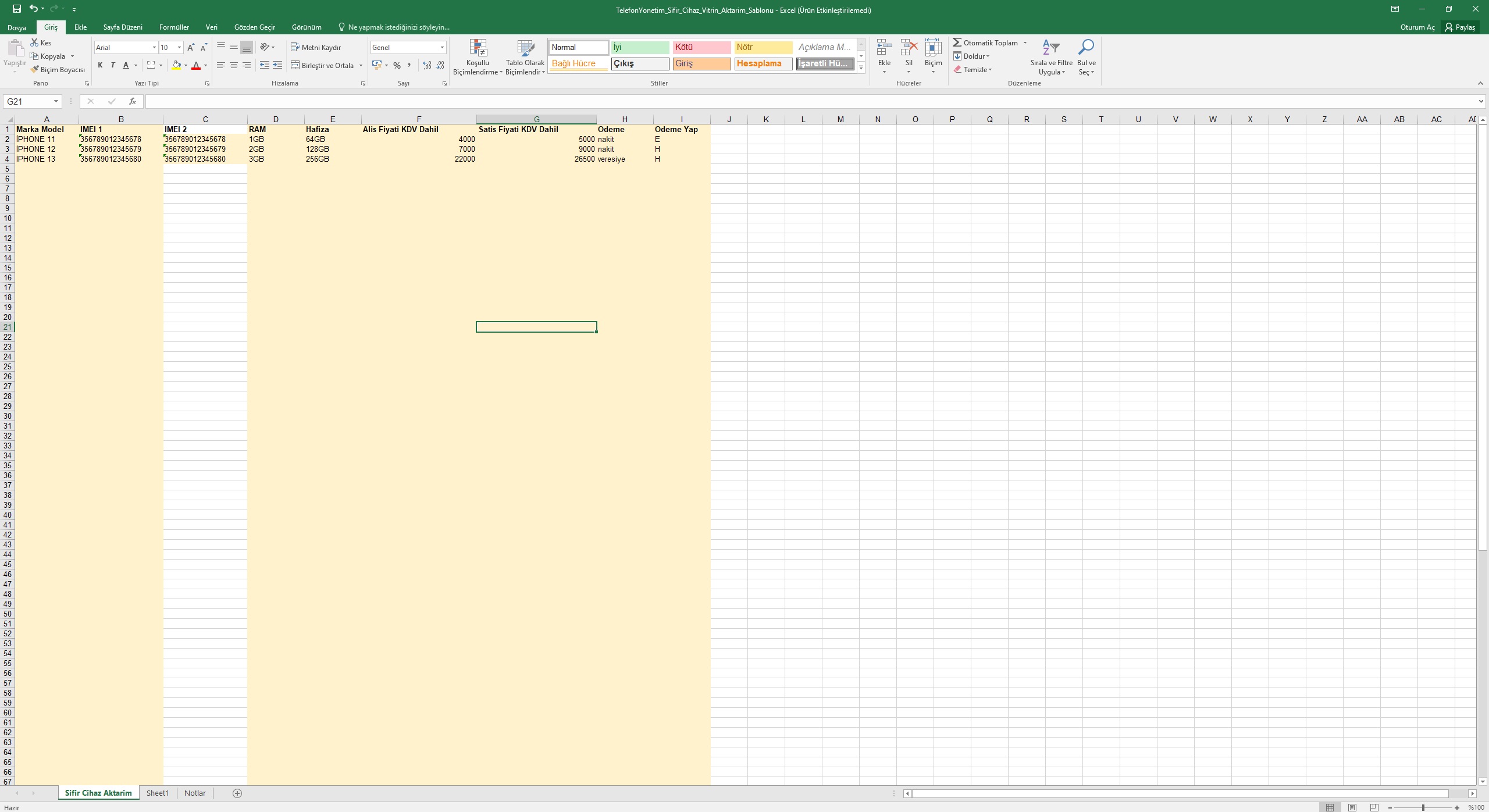Open the Veri ribbon tab
1489x812 pixels.
pyautogui.click(x=212, y=27)
